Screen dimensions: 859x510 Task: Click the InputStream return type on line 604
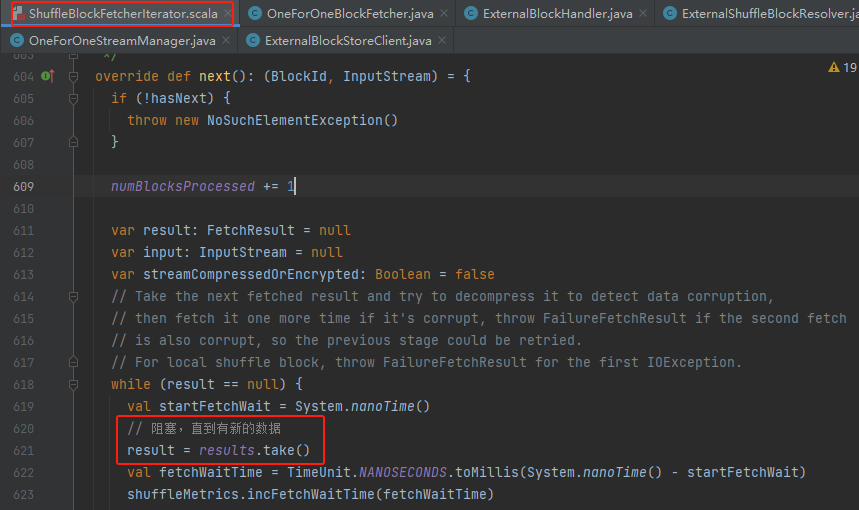coord(387,76)
